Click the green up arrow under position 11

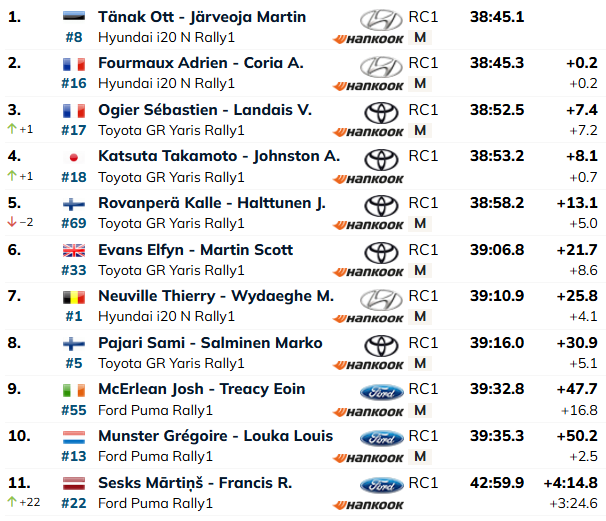point(12,502)
